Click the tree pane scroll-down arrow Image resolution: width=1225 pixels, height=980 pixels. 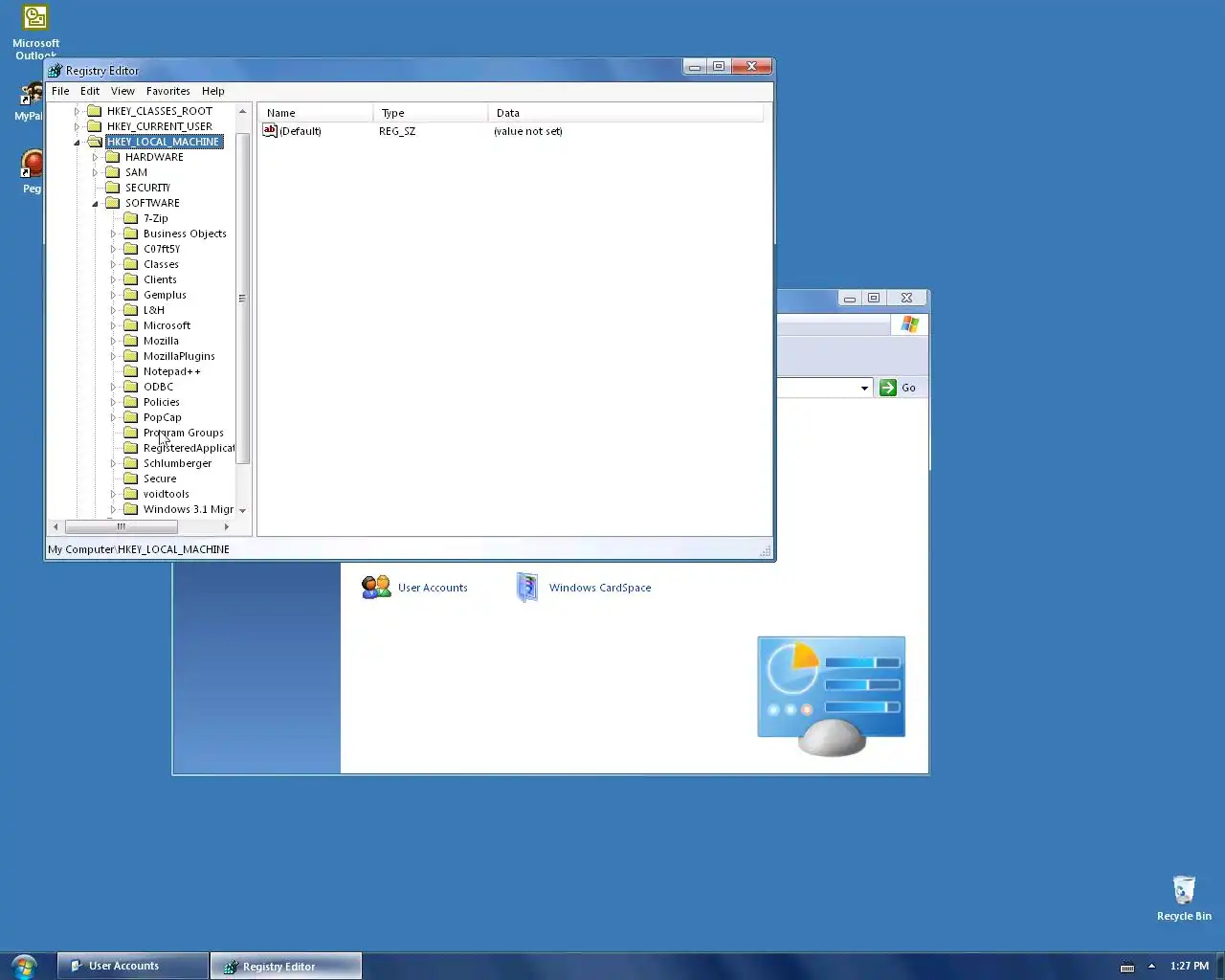click(x=242, y=510)
